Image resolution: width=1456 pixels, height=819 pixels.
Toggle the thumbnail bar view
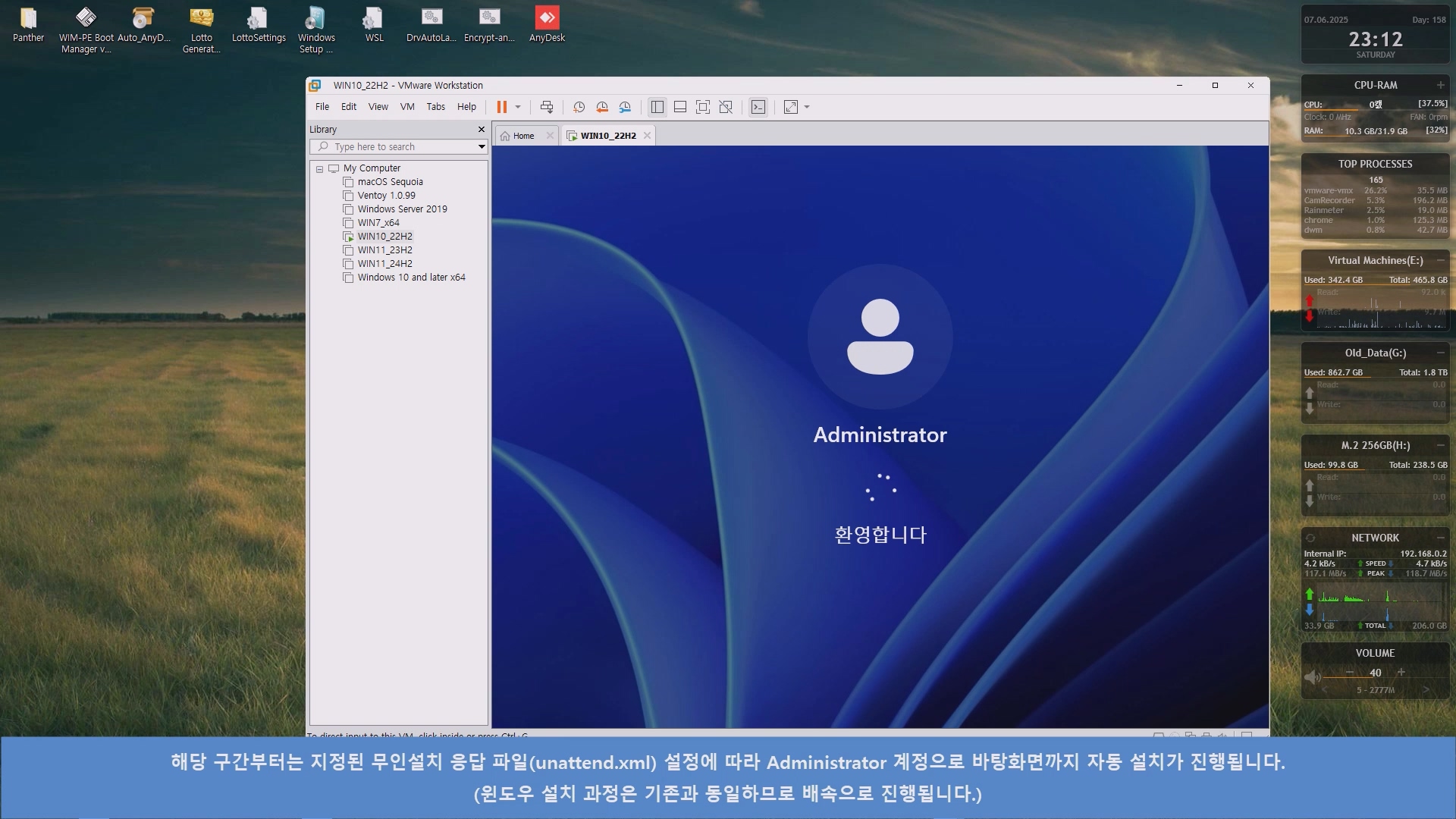click(x=680, y=107)
